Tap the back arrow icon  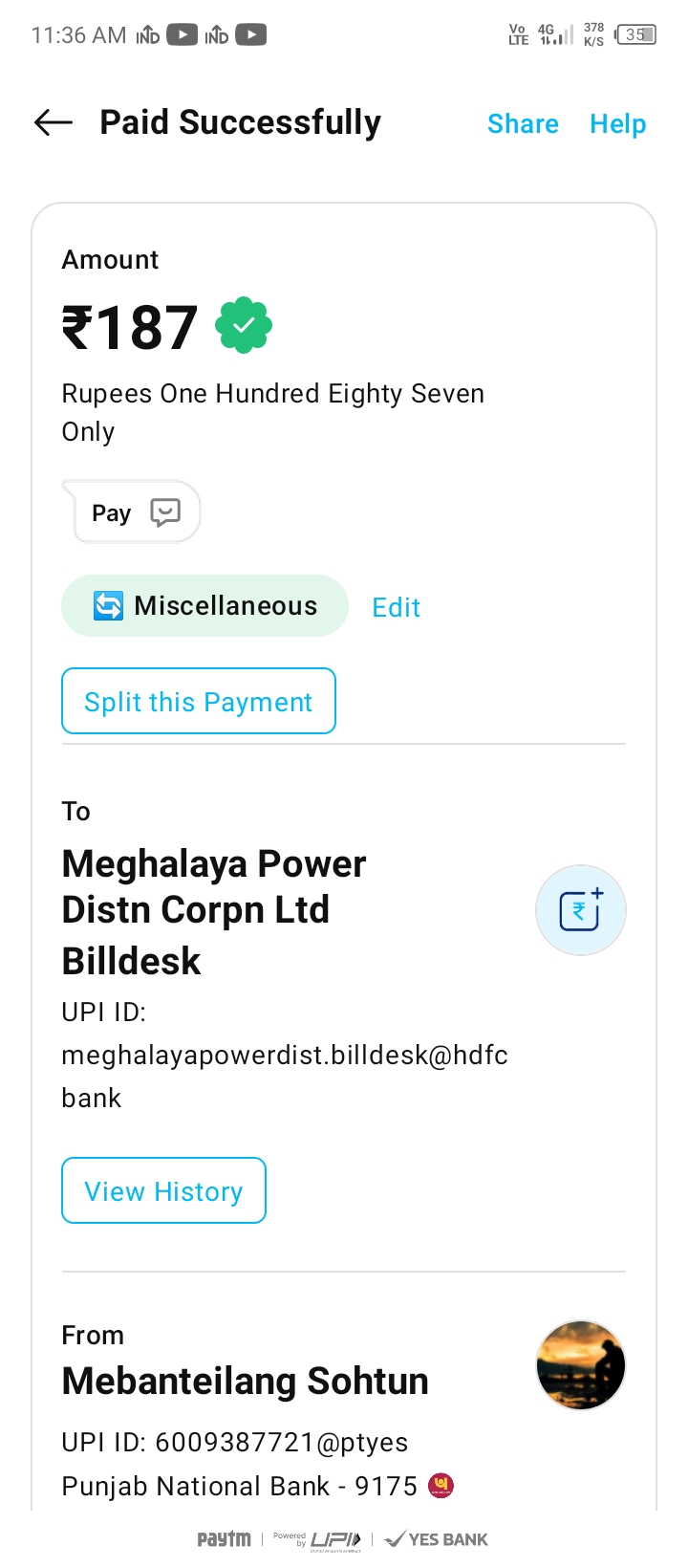pyautogui.click(x=54, y=122)
